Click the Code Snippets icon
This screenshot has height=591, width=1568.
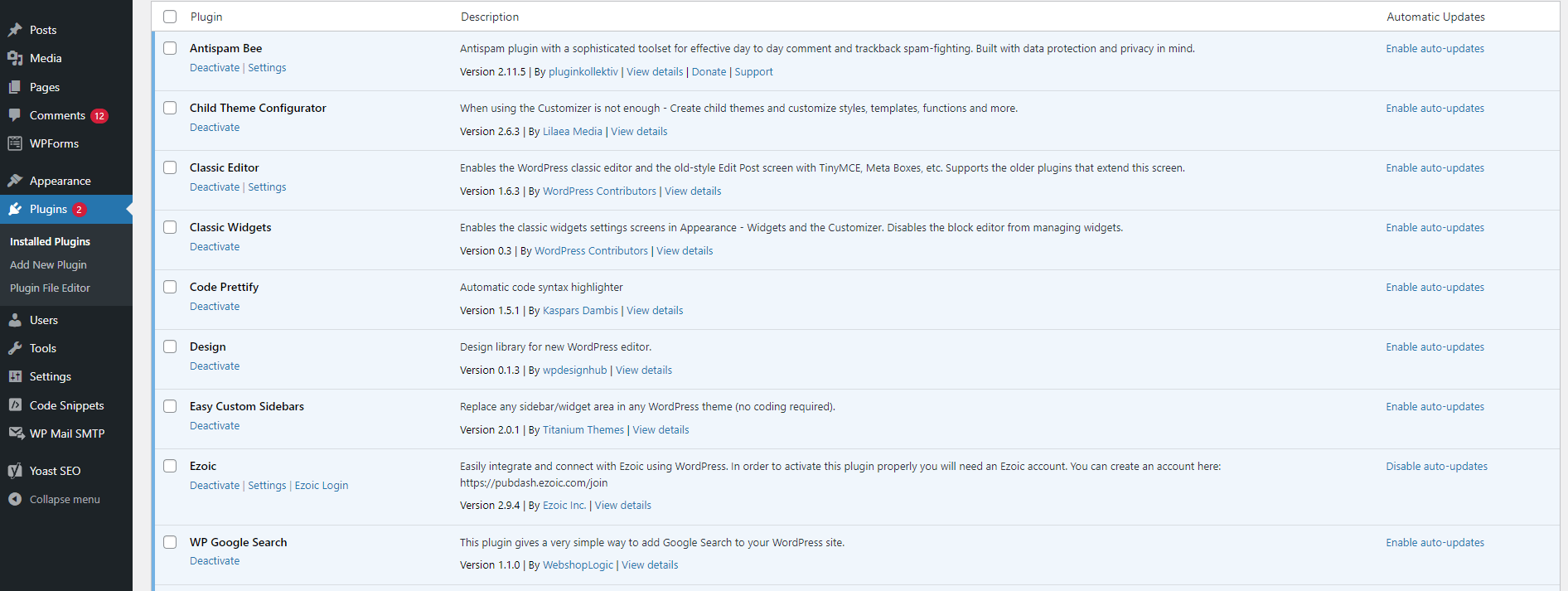coord(15,405)
